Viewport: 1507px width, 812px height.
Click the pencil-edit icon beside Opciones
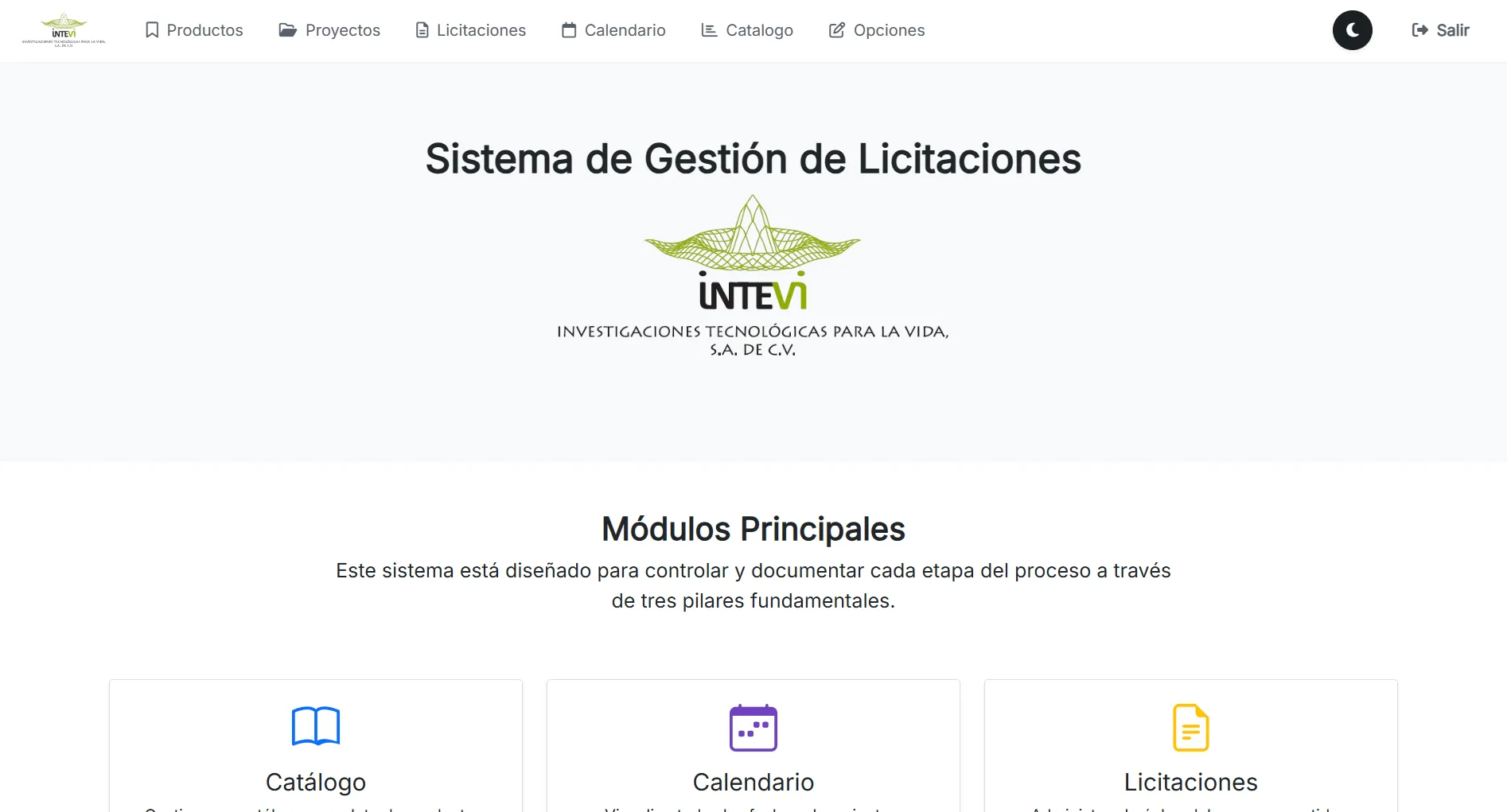(837, 30)
